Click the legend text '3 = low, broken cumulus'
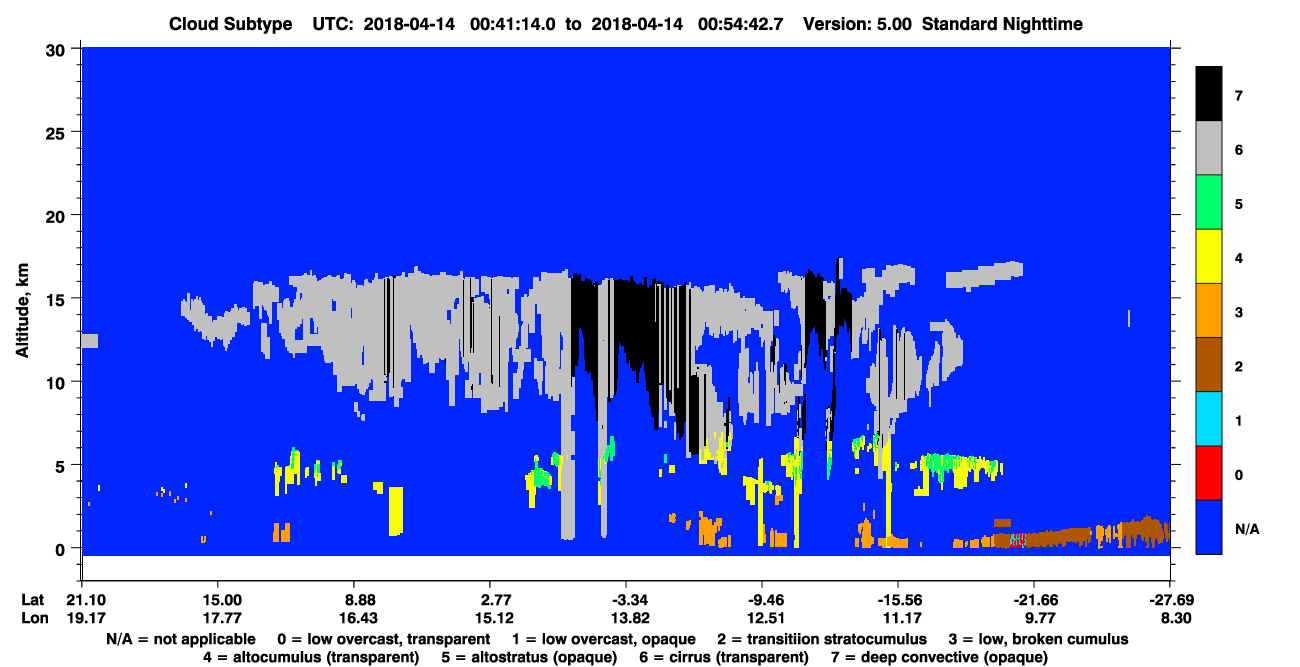Screen dimensions: 1300x667 (x=1038, y=639)
